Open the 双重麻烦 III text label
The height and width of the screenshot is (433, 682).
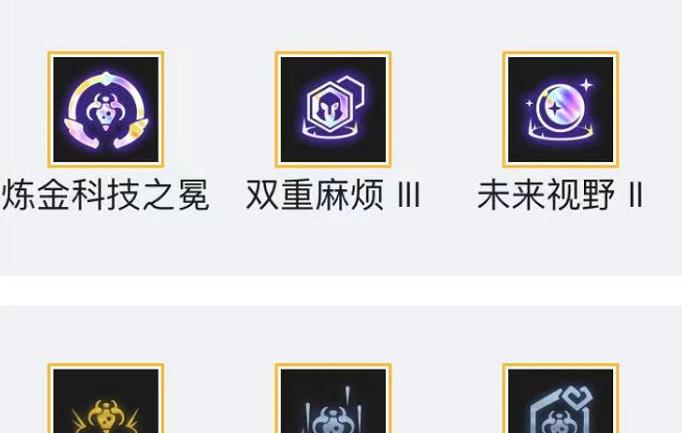(x=333, y=195)
